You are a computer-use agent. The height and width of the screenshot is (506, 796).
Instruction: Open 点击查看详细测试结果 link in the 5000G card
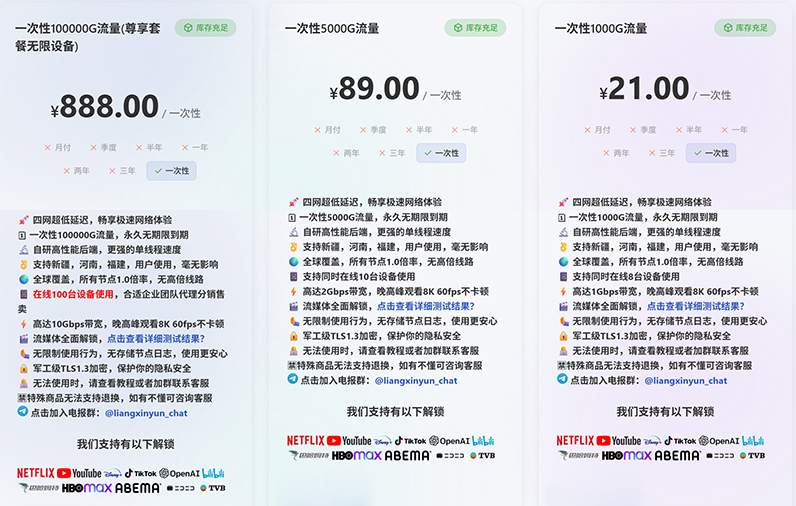(426, 306)
